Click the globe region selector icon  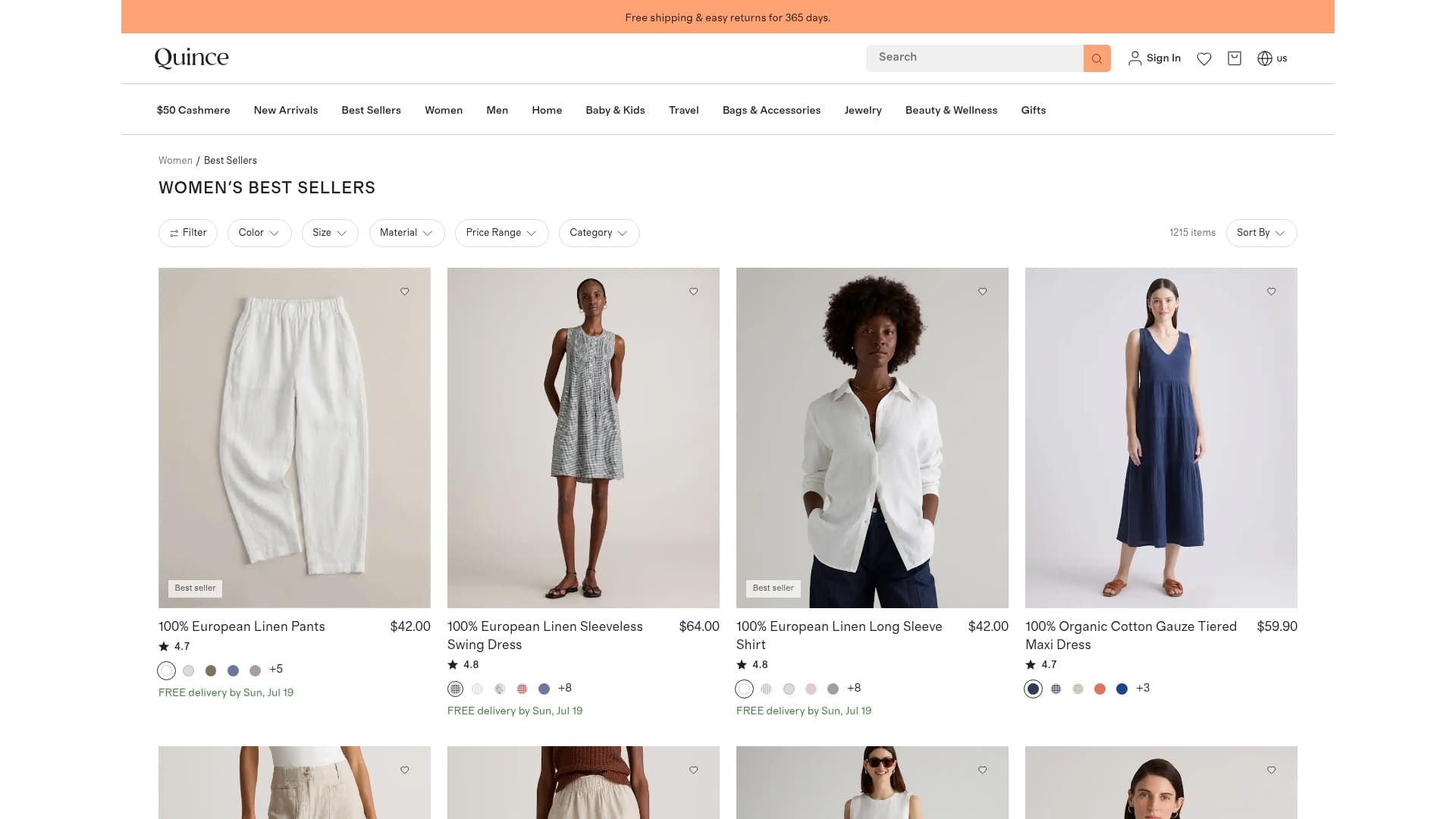point(1265,58)
